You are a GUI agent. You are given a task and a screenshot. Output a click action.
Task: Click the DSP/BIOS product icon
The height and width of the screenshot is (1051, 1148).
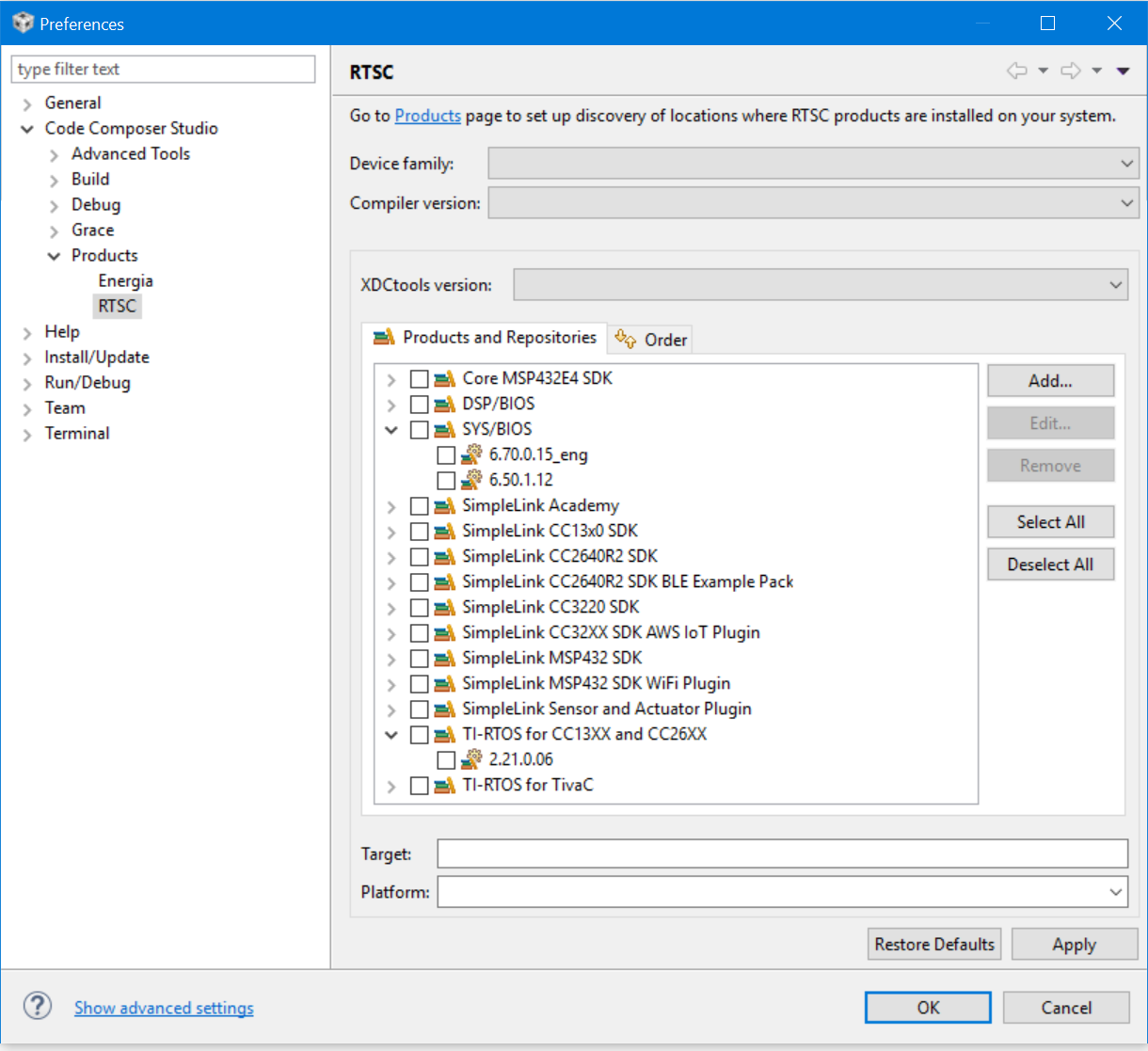pyautogui.click(x=445, y=404)
